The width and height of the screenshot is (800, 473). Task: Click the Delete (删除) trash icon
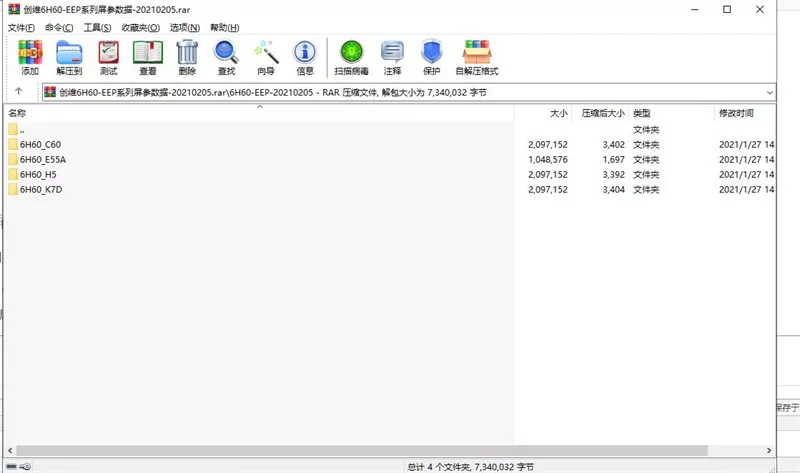click(x=187, y=52)
